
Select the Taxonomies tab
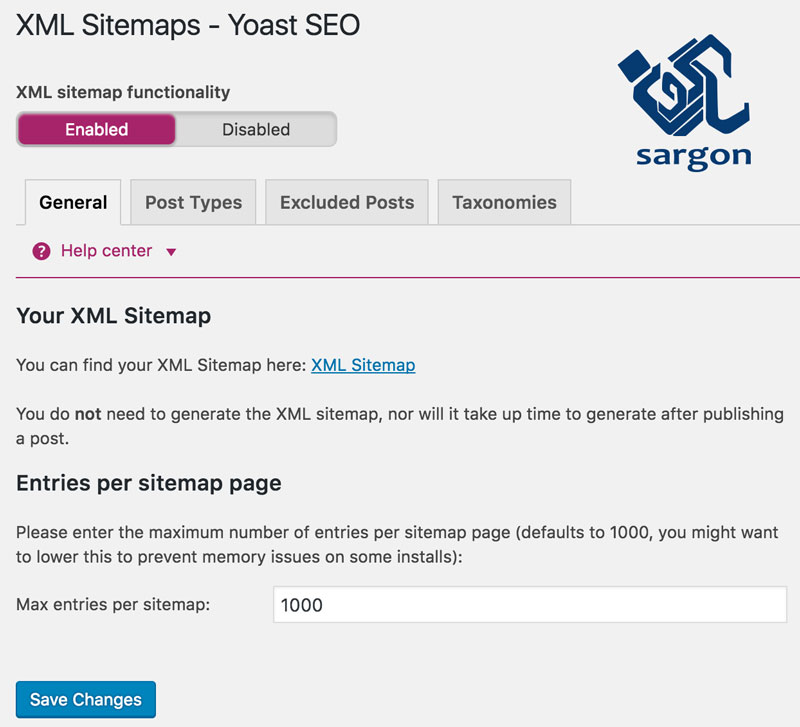point(504,203)
